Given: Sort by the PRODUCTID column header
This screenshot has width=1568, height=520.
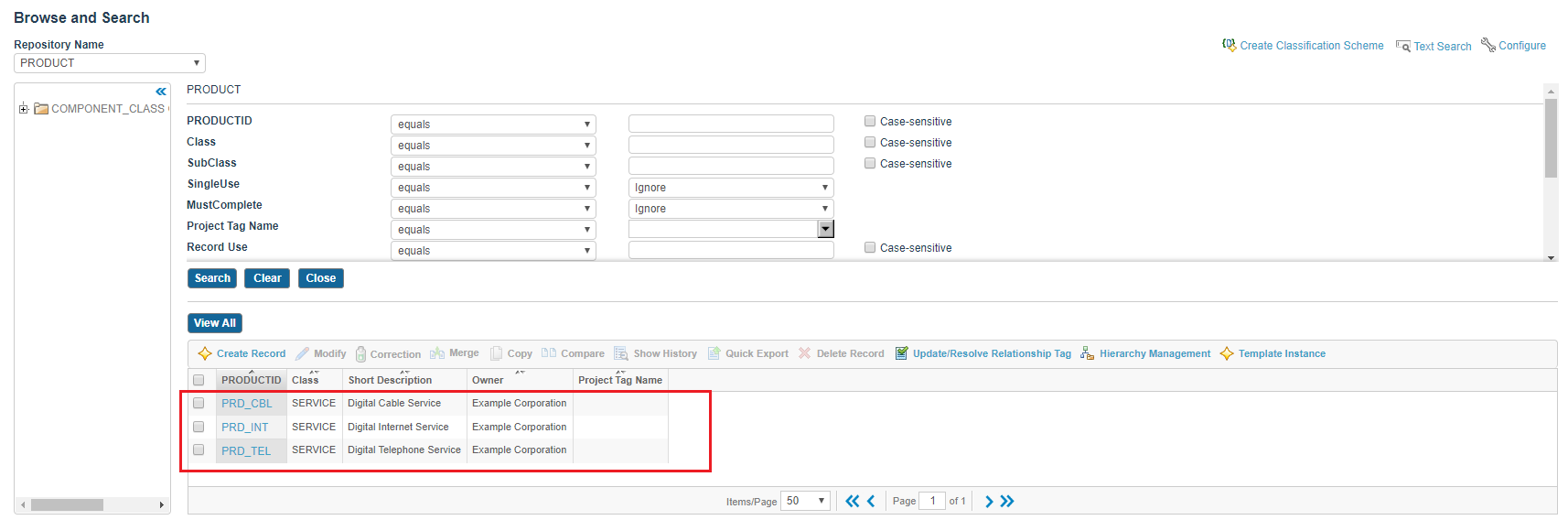Looking at the screenshot, I should tap(251, 380).
